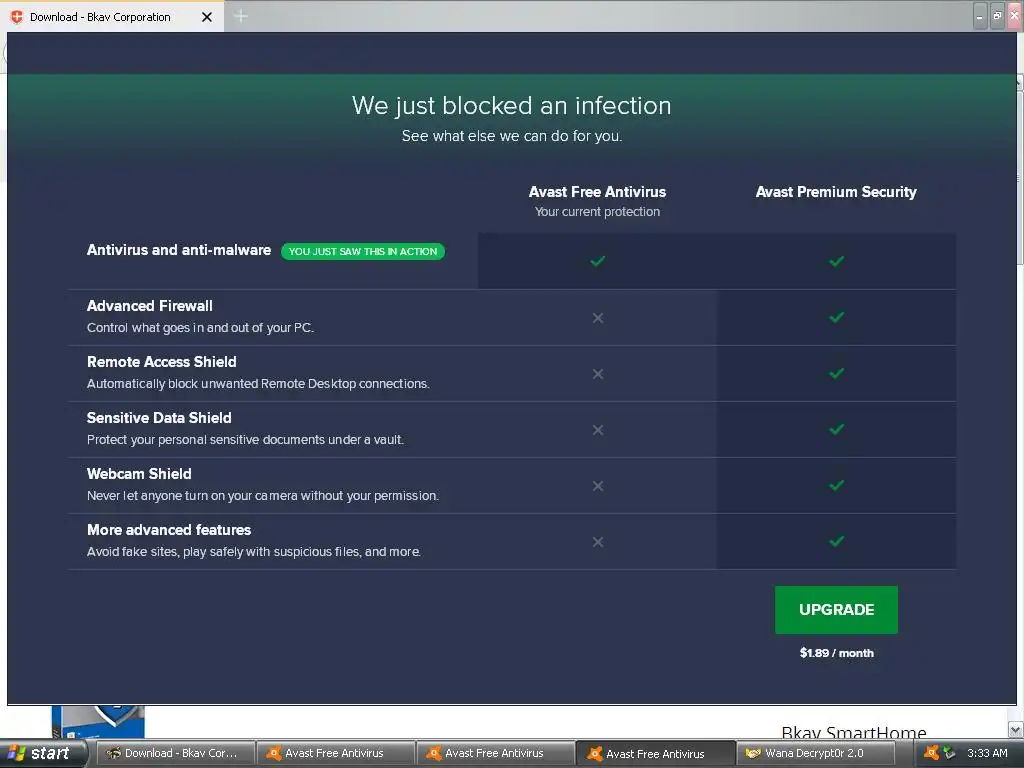Click the 'Bkav SmartHome' text on the webpage
This screenshot has height=768, width=1024.
click(x=854, y=732)
